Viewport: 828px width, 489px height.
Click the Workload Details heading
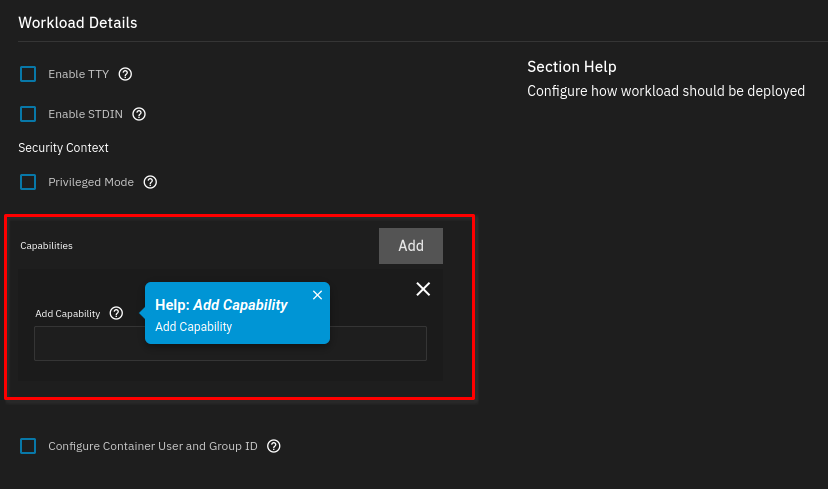(x=78, y=23)
